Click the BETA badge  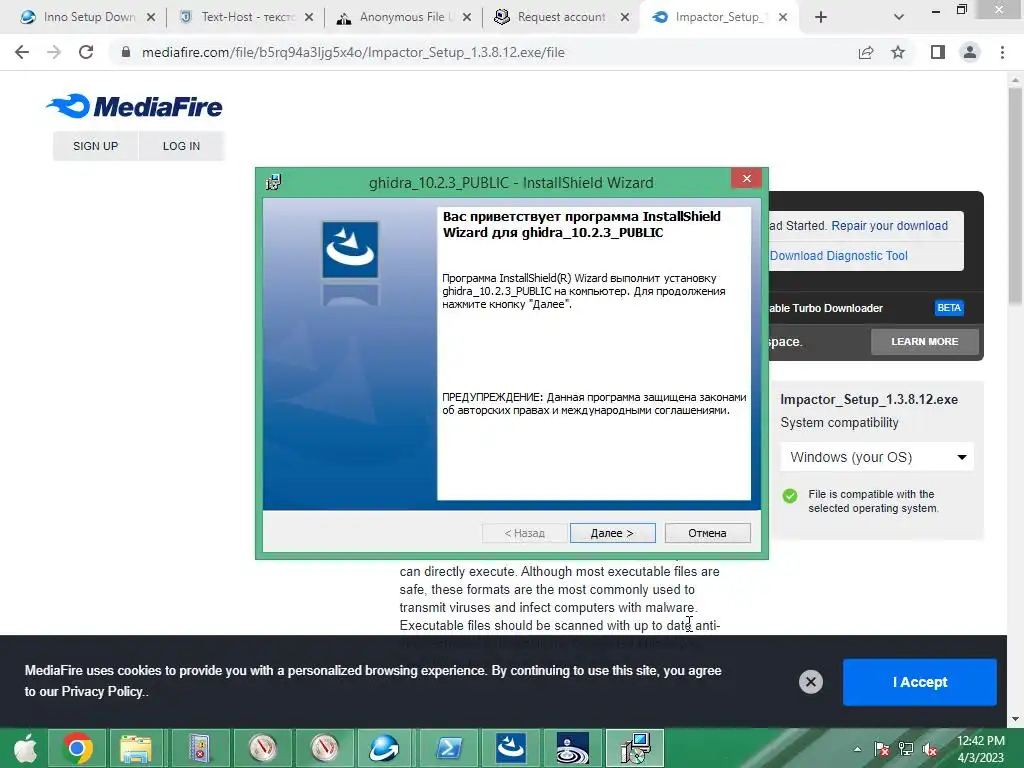[x=949, y=308]
